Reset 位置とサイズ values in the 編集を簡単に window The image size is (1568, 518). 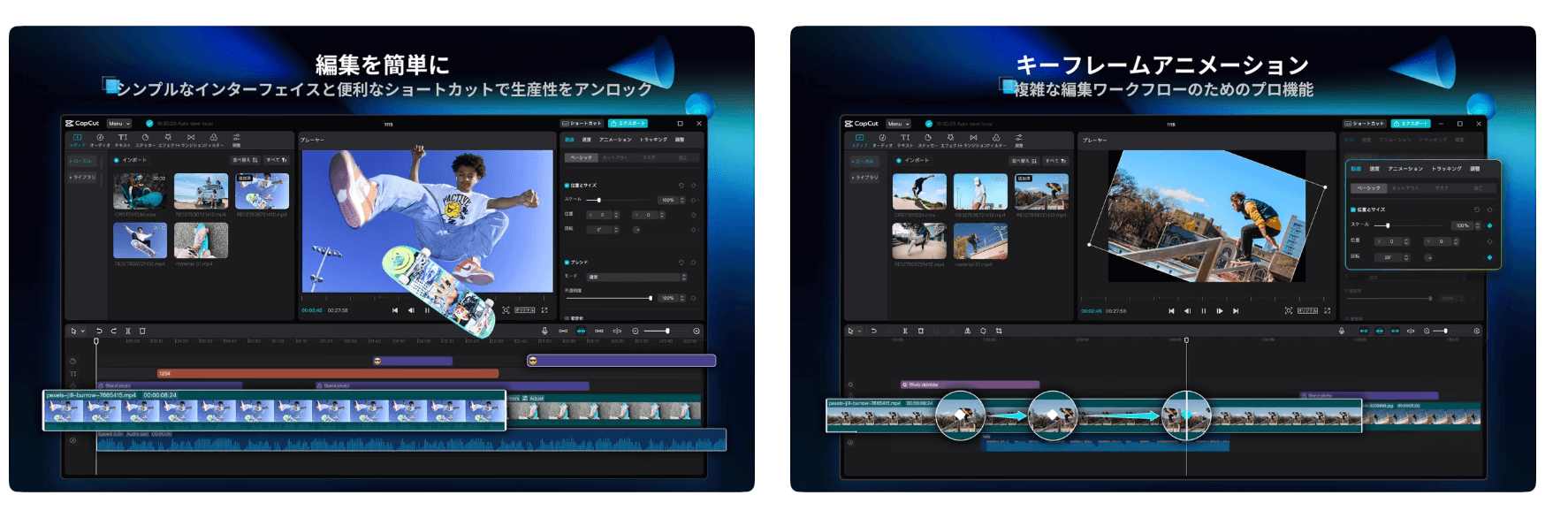pos(681,186)
